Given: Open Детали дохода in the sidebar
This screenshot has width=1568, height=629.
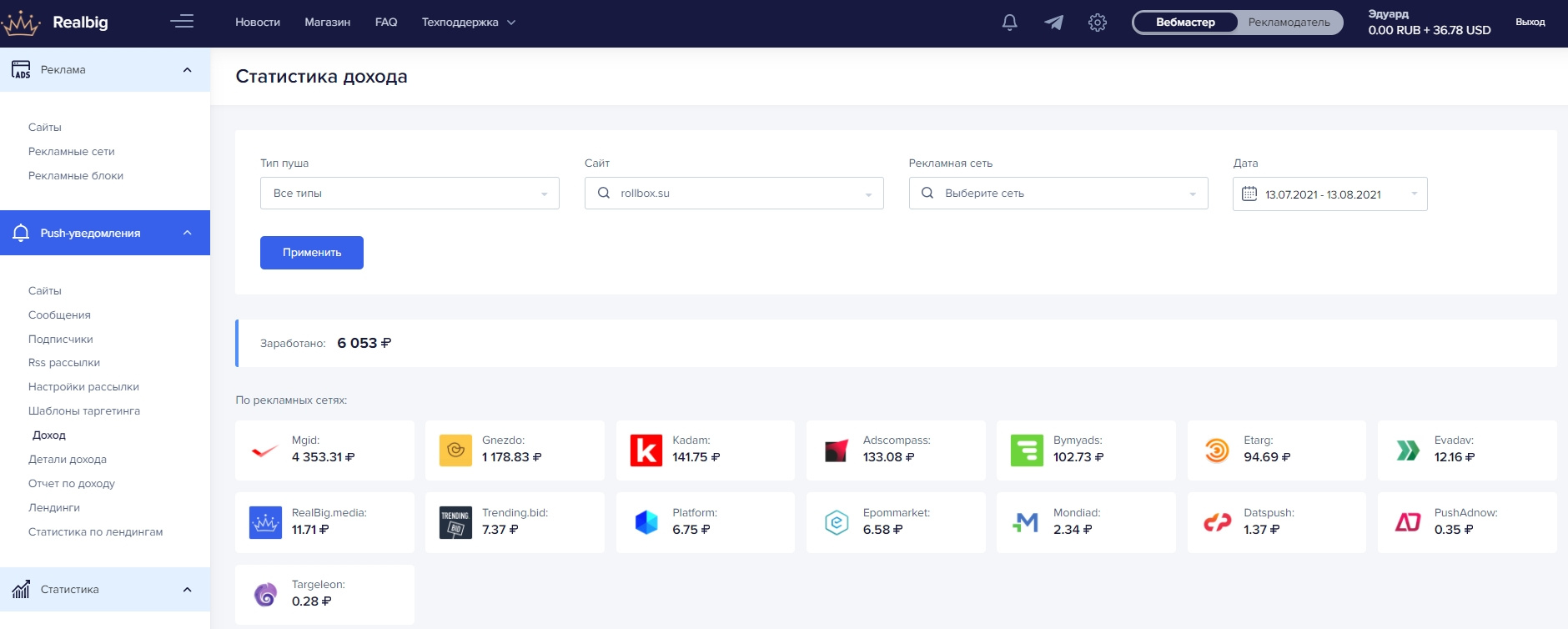Looking at the screenshot, I should click(68, 459).
